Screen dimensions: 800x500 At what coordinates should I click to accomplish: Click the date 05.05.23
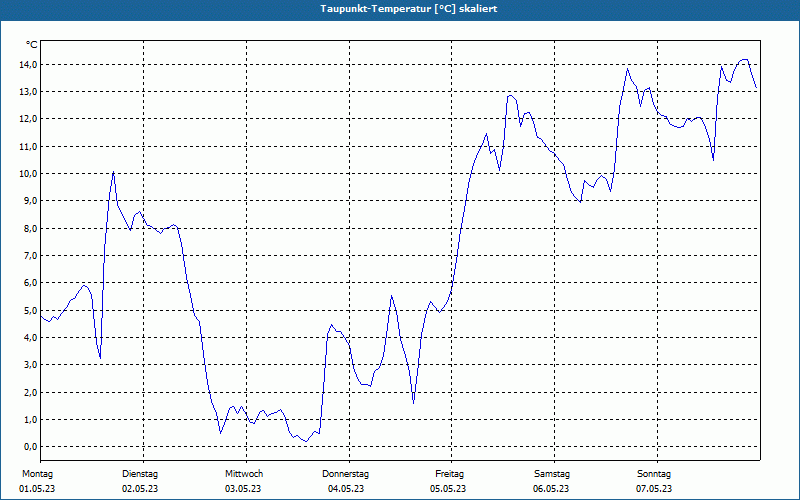[x=448, y=489]
